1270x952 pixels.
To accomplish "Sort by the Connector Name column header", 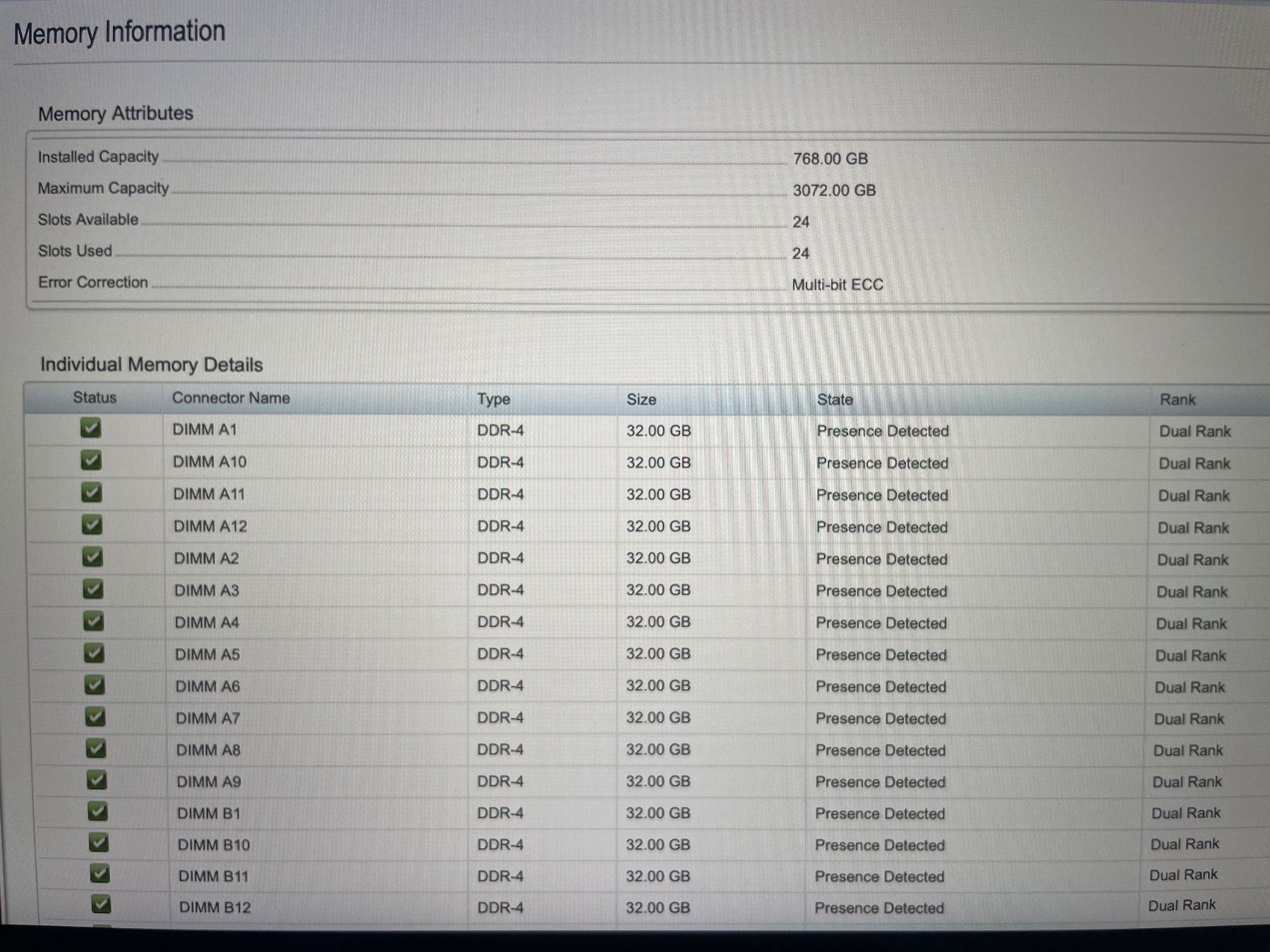I will [231, 398].
